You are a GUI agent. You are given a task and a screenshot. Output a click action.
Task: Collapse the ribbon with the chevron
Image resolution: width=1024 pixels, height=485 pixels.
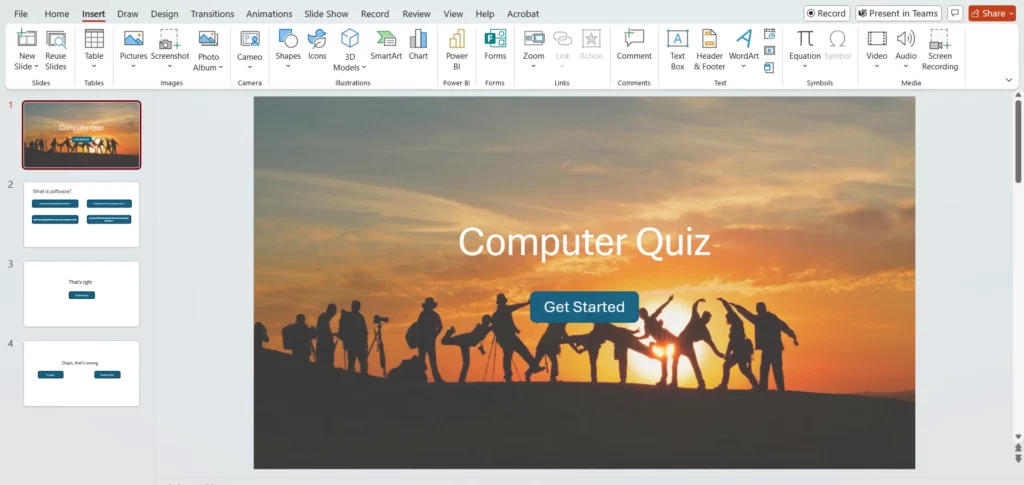pyautogui.click(x=1009, y=80)
